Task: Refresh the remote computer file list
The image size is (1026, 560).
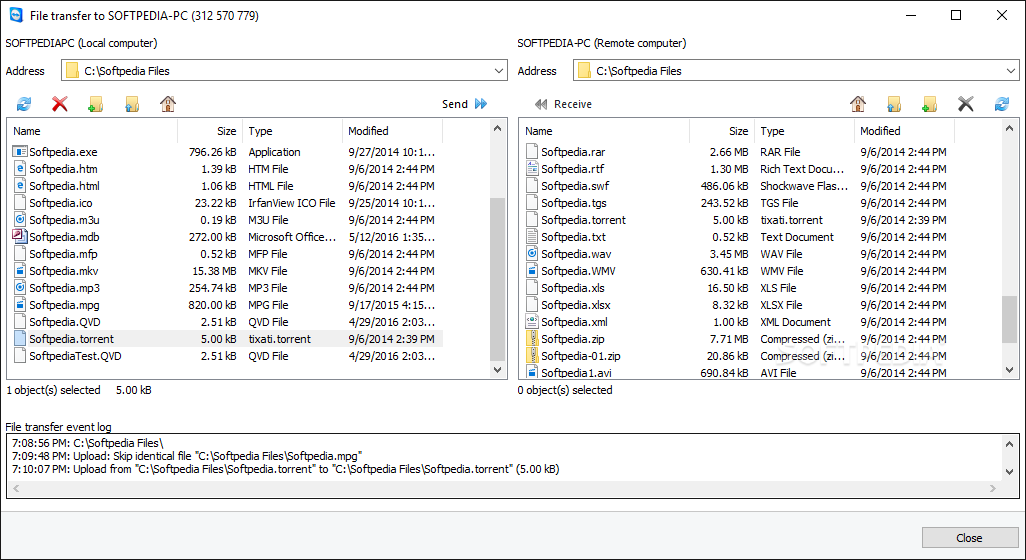Action: tap(1002, 103)
